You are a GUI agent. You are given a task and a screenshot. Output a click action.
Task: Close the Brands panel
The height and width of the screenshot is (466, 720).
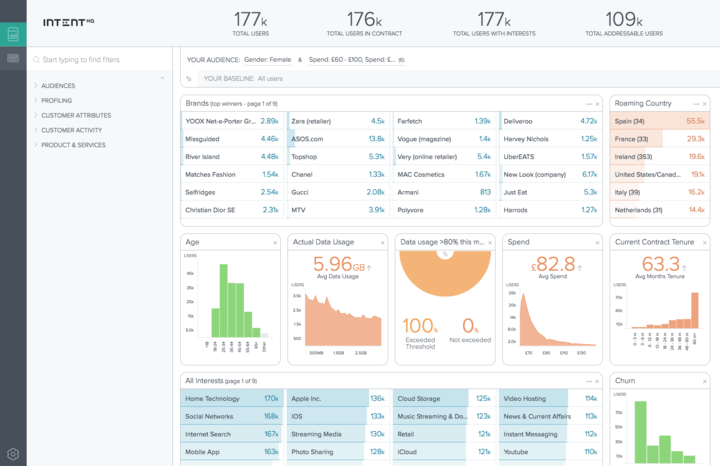tap(597, 104)
